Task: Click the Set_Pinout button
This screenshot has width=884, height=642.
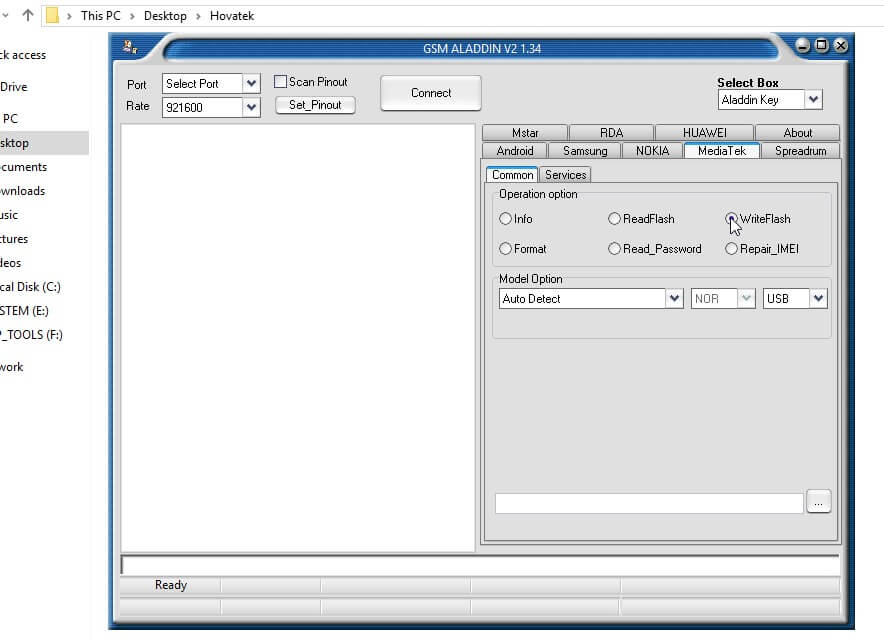Action: pyautogui.click(x=315, y=105)
